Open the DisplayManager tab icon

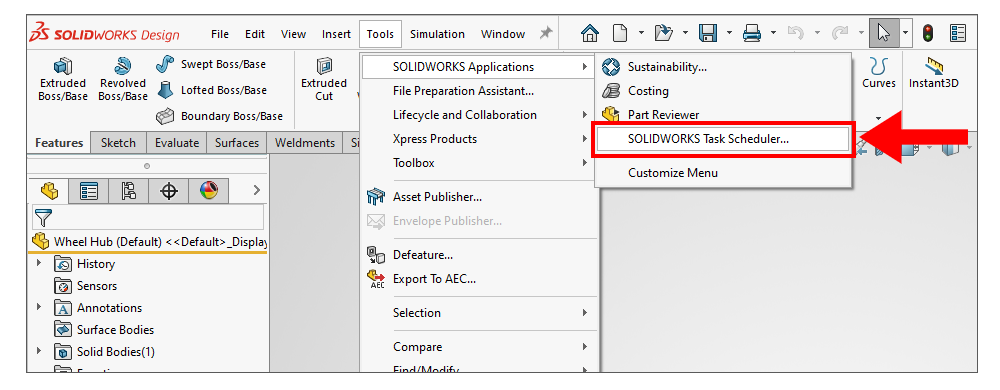(x=209, y=190)
